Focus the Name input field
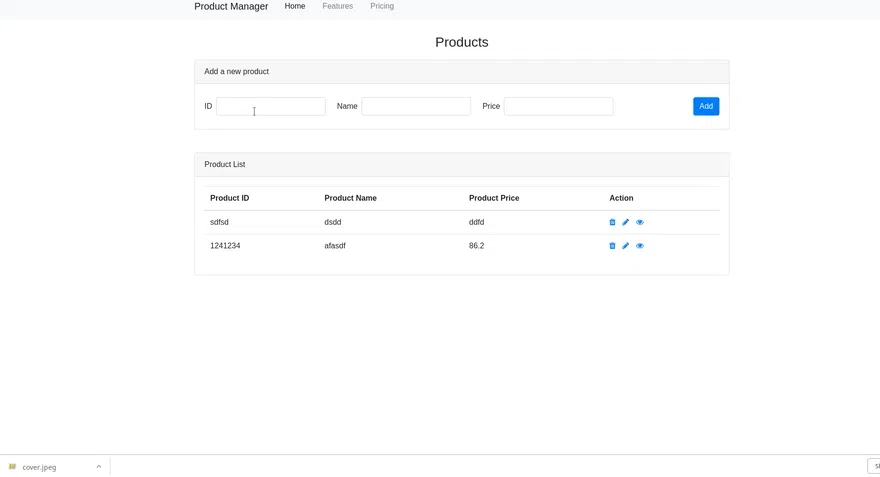 click(416, 106)
